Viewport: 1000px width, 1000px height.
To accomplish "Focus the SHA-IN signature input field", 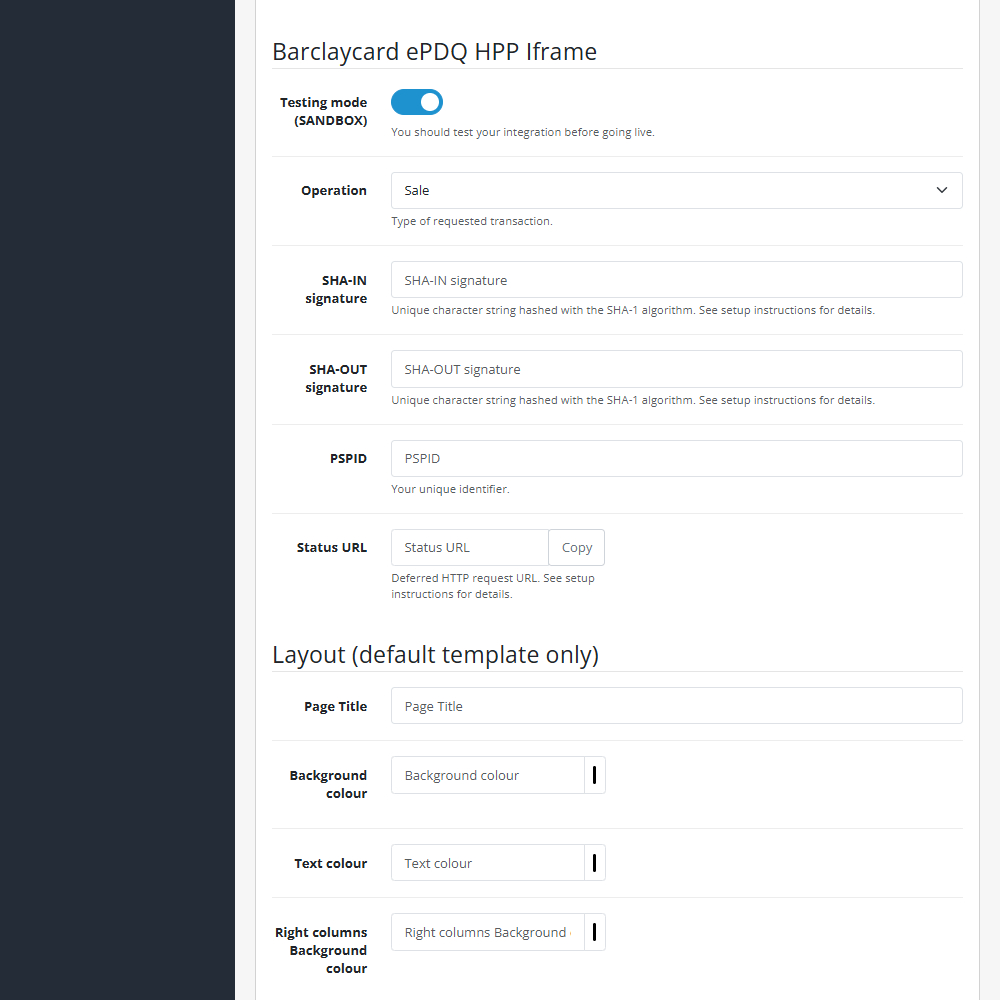I will coord(676,279).
